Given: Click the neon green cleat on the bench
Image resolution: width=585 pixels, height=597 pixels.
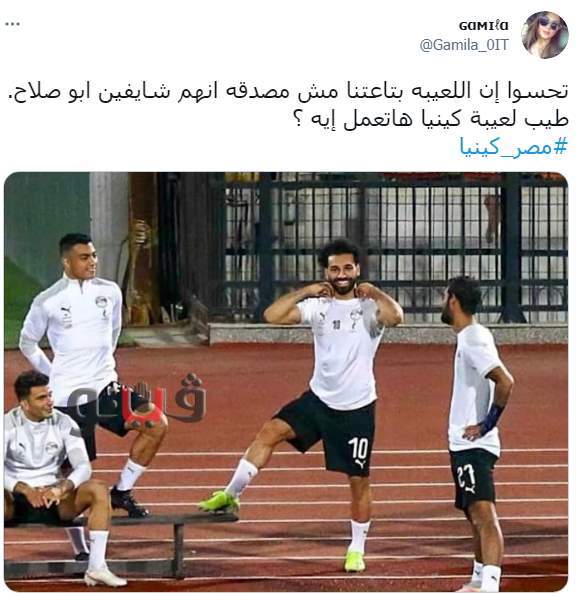Looking at the screenshot, I should point(220,501).
